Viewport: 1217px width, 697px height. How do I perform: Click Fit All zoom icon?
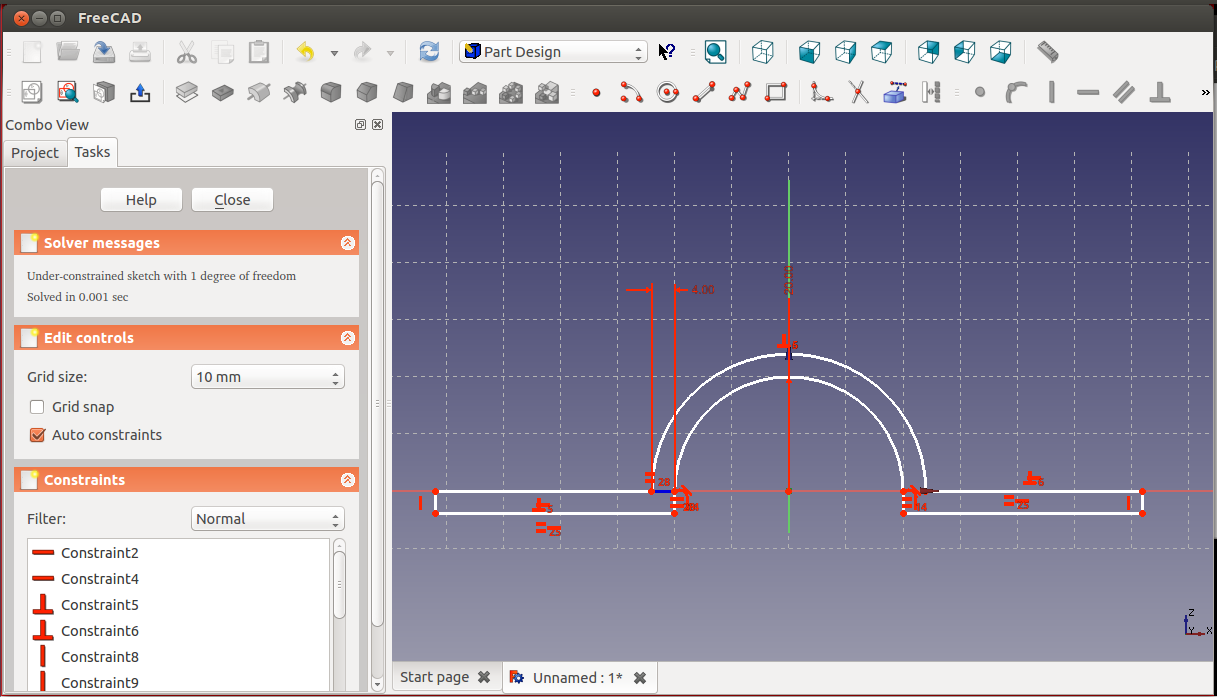pos(715,52)
